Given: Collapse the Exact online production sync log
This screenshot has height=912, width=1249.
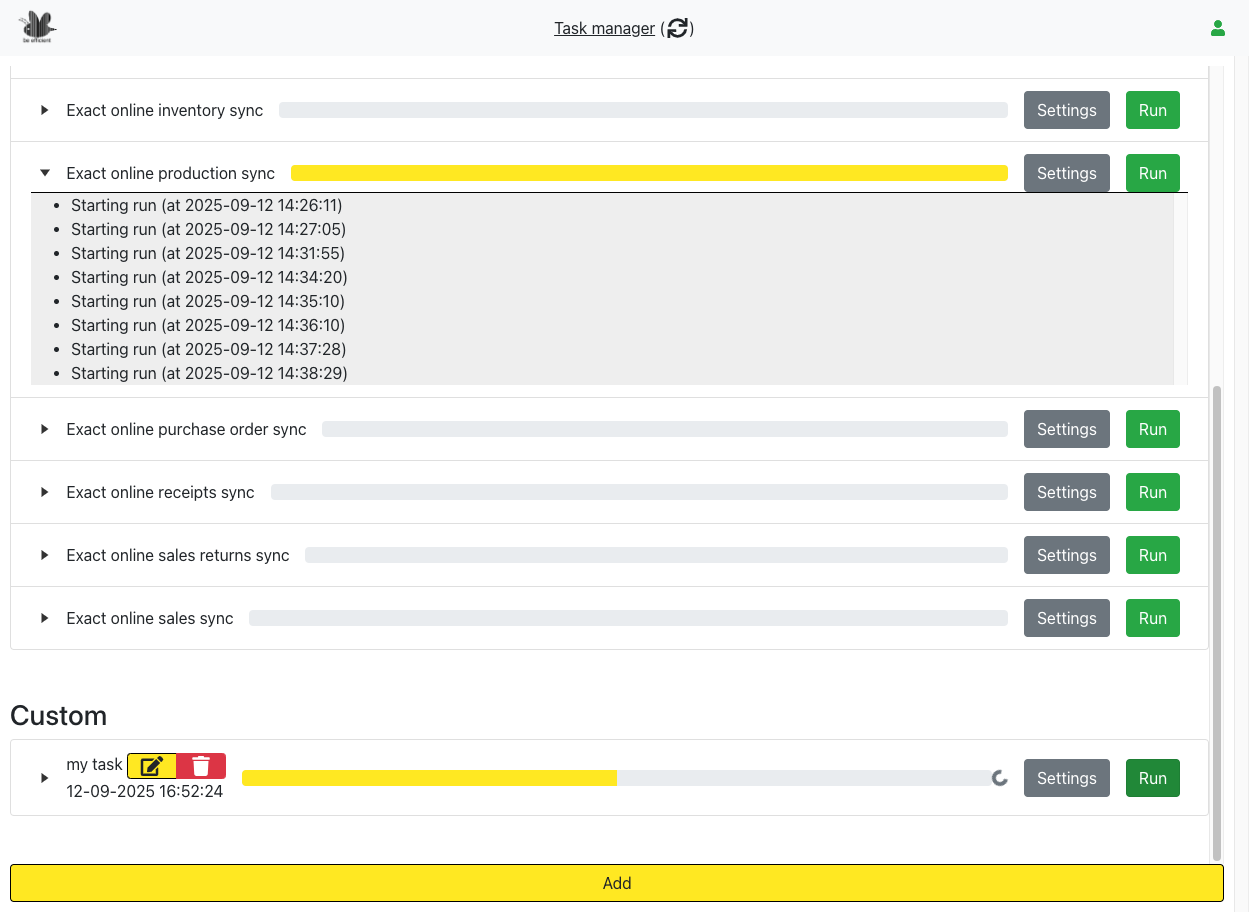Looking at the screenshot, I should click(44, 173).
